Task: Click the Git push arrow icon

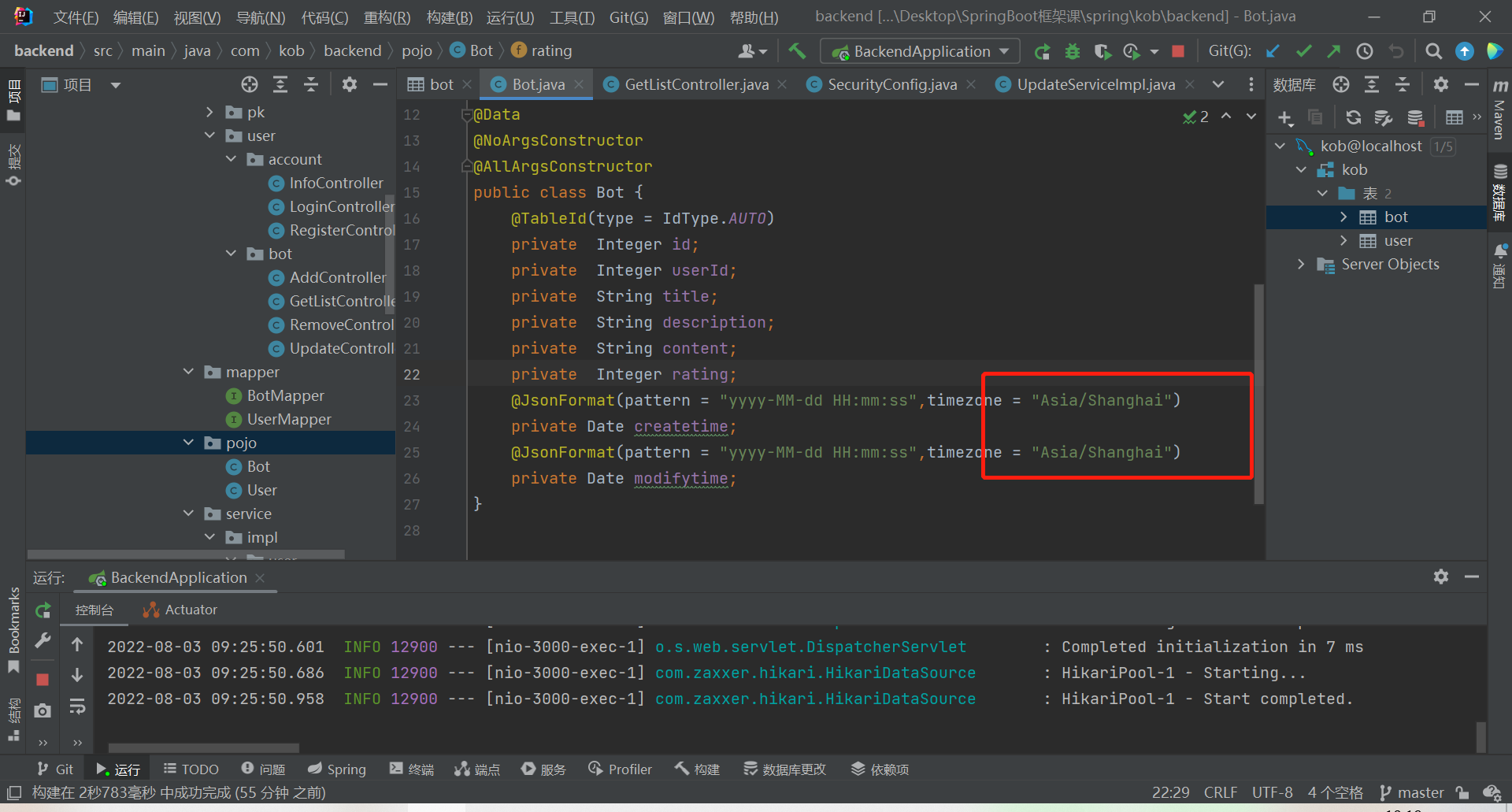Action: click(x=1334, y=50)
